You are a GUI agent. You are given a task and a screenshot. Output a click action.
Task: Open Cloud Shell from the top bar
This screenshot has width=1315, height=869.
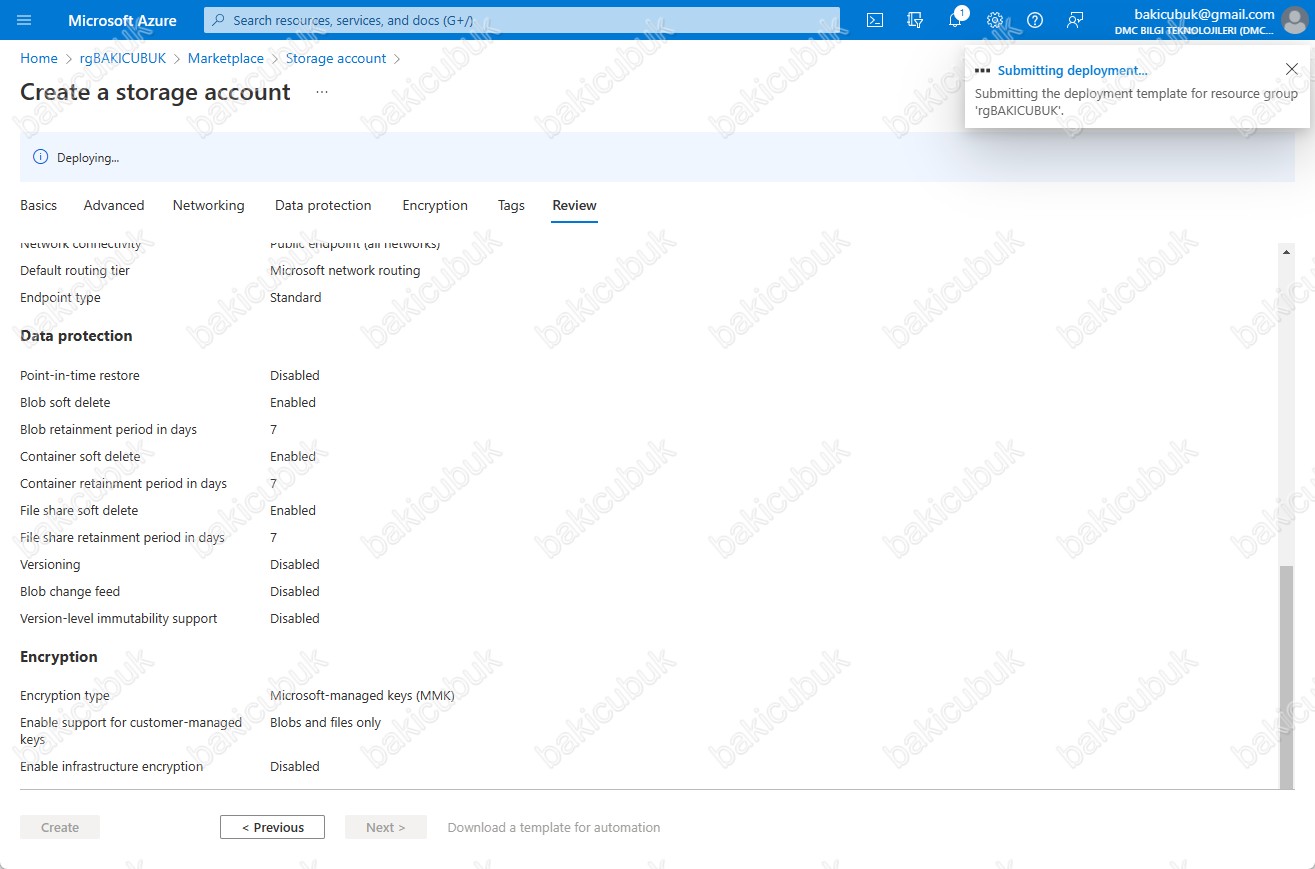[875, 20]
